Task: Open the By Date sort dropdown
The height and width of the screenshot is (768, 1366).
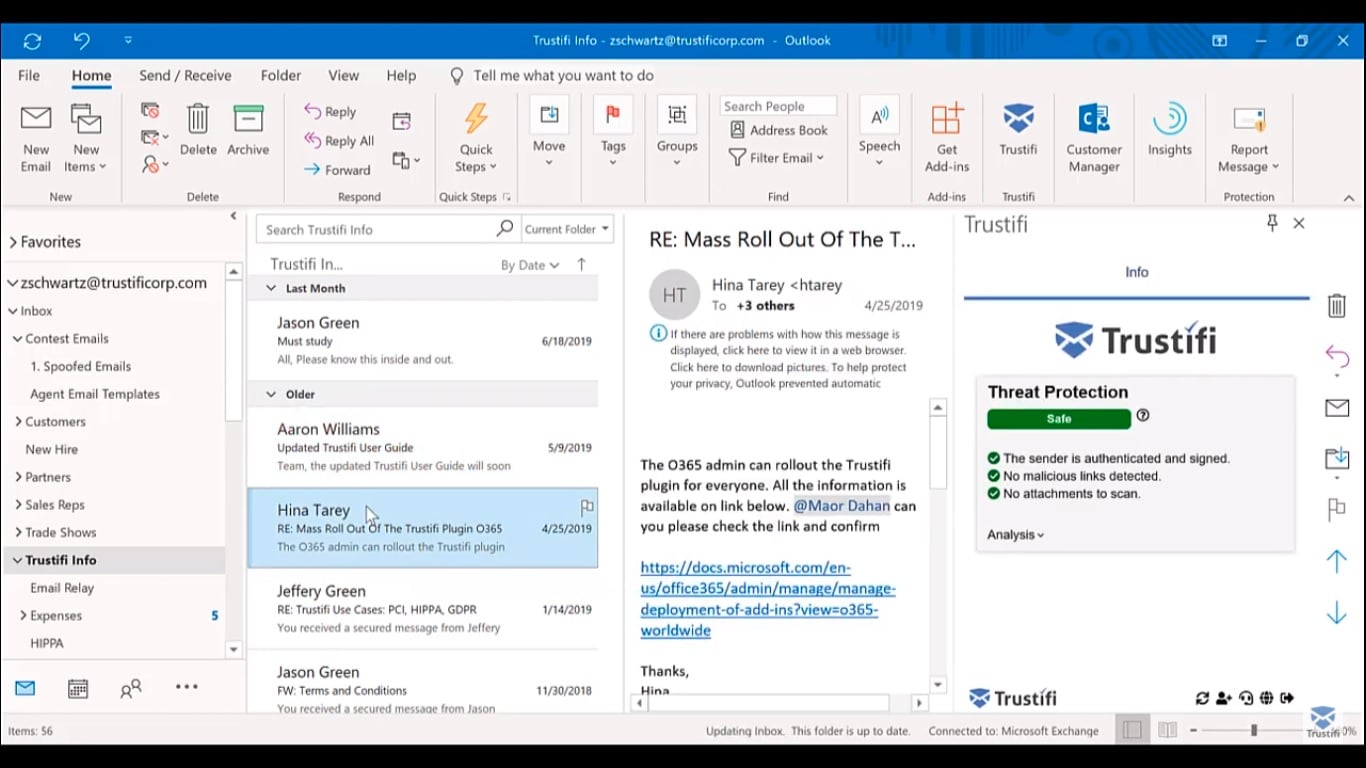Action: 530,265
